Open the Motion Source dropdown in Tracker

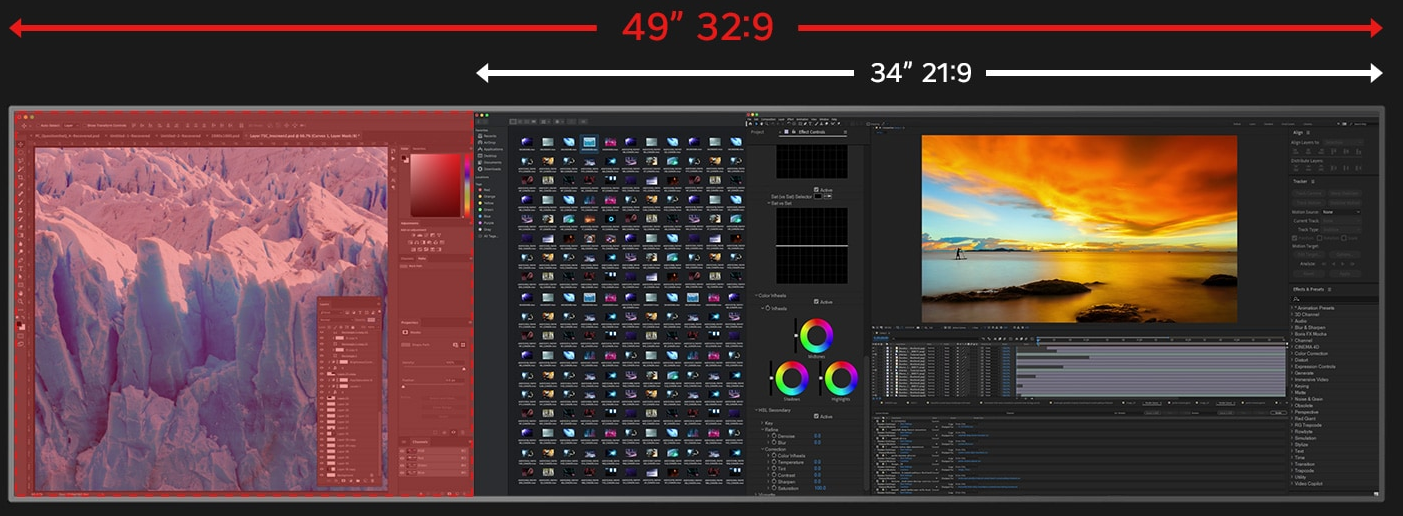[x=1340, y=212]
